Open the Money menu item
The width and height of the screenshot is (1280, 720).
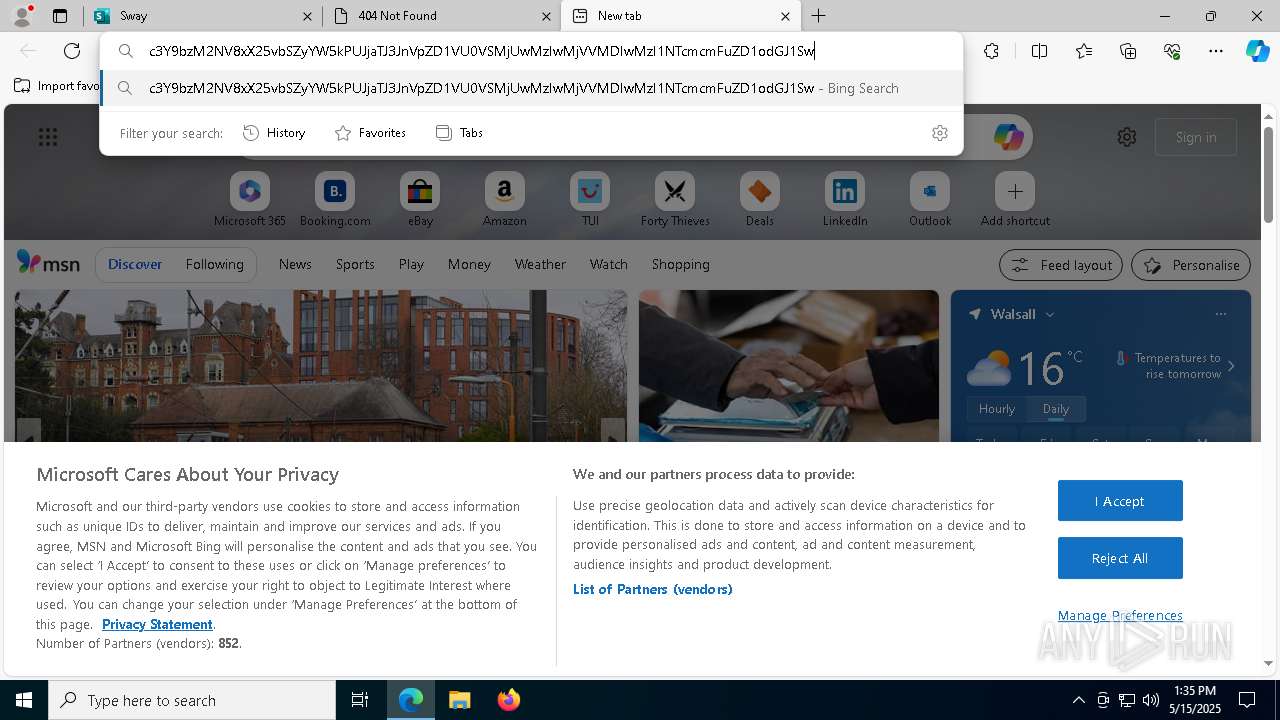(x=469, y=264)
